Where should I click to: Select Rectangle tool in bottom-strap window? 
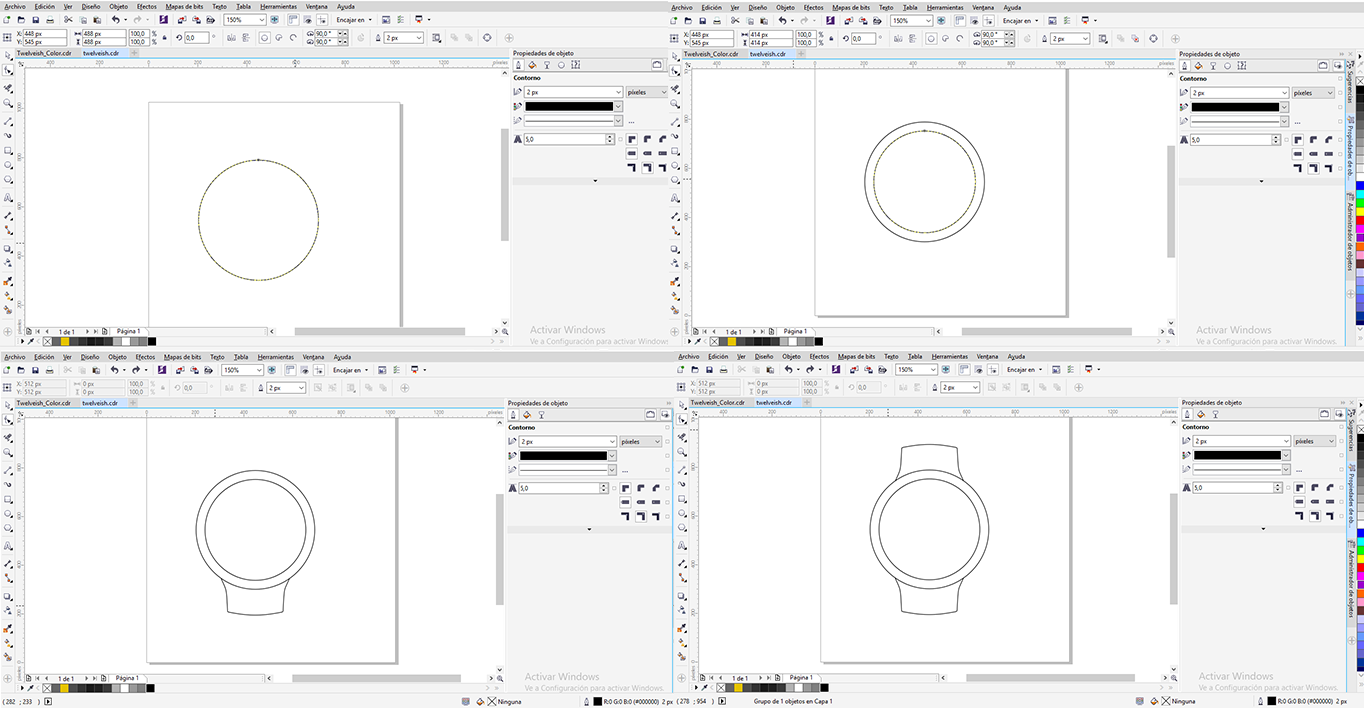[x=8, y=499]
